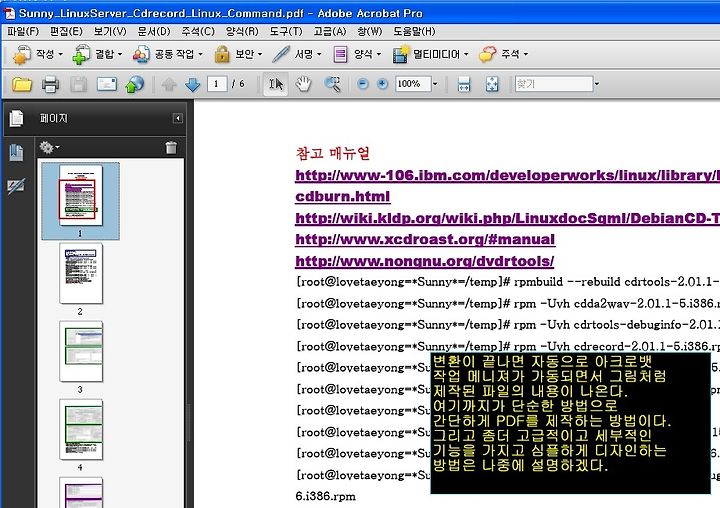Click the upload to web globe icon
This screenshot has width=720, height=508.
tap(135, 84)
